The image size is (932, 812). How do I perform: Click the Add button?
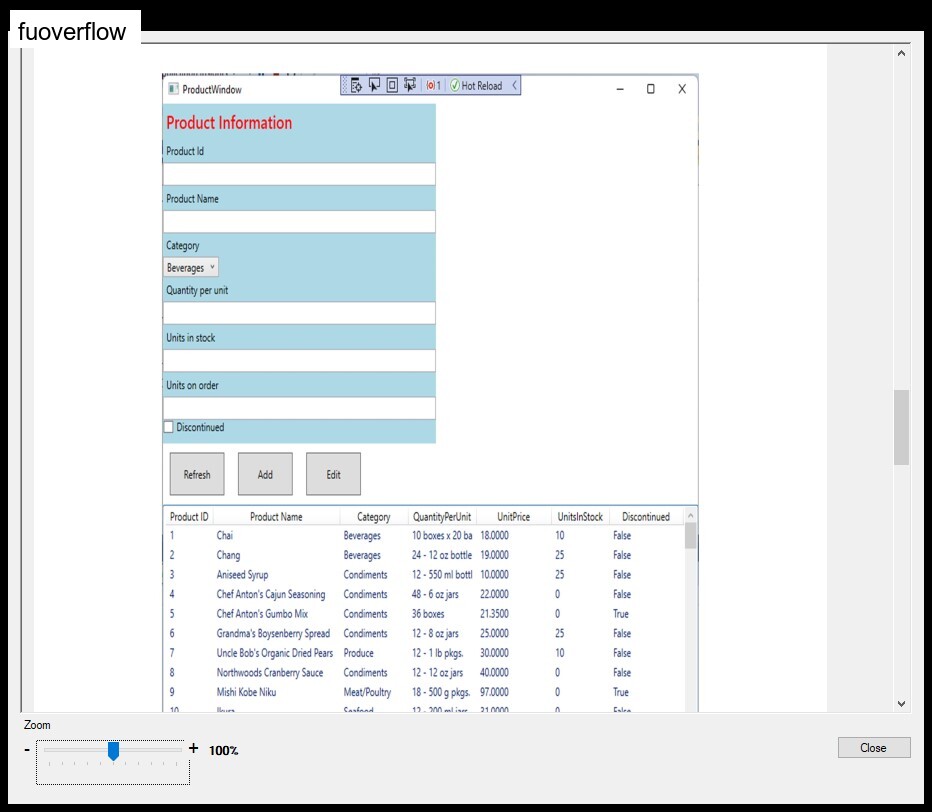(x=265, y=474)
